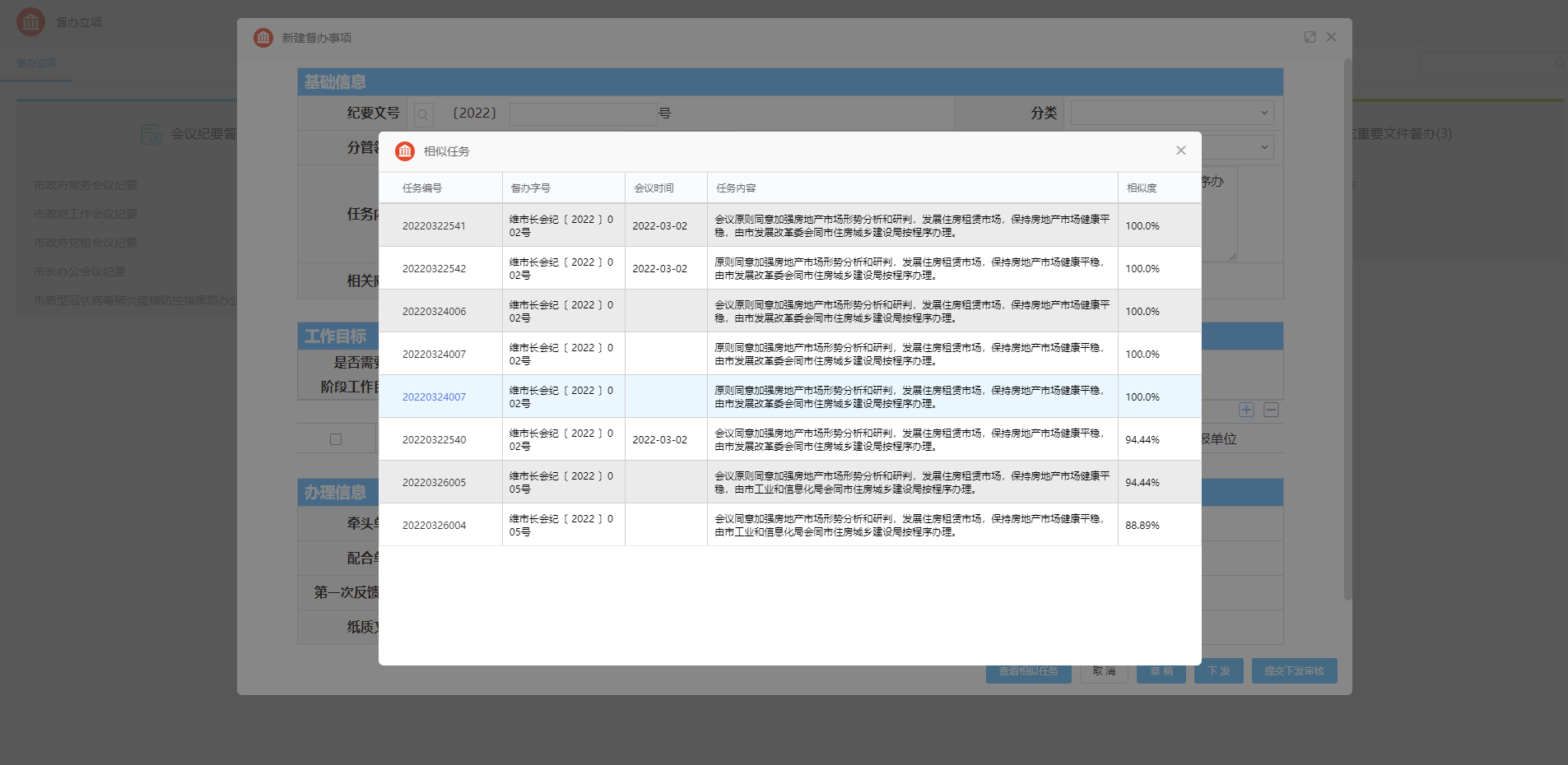Maximize the 新建督办事项 window

tap(1310, 37)
